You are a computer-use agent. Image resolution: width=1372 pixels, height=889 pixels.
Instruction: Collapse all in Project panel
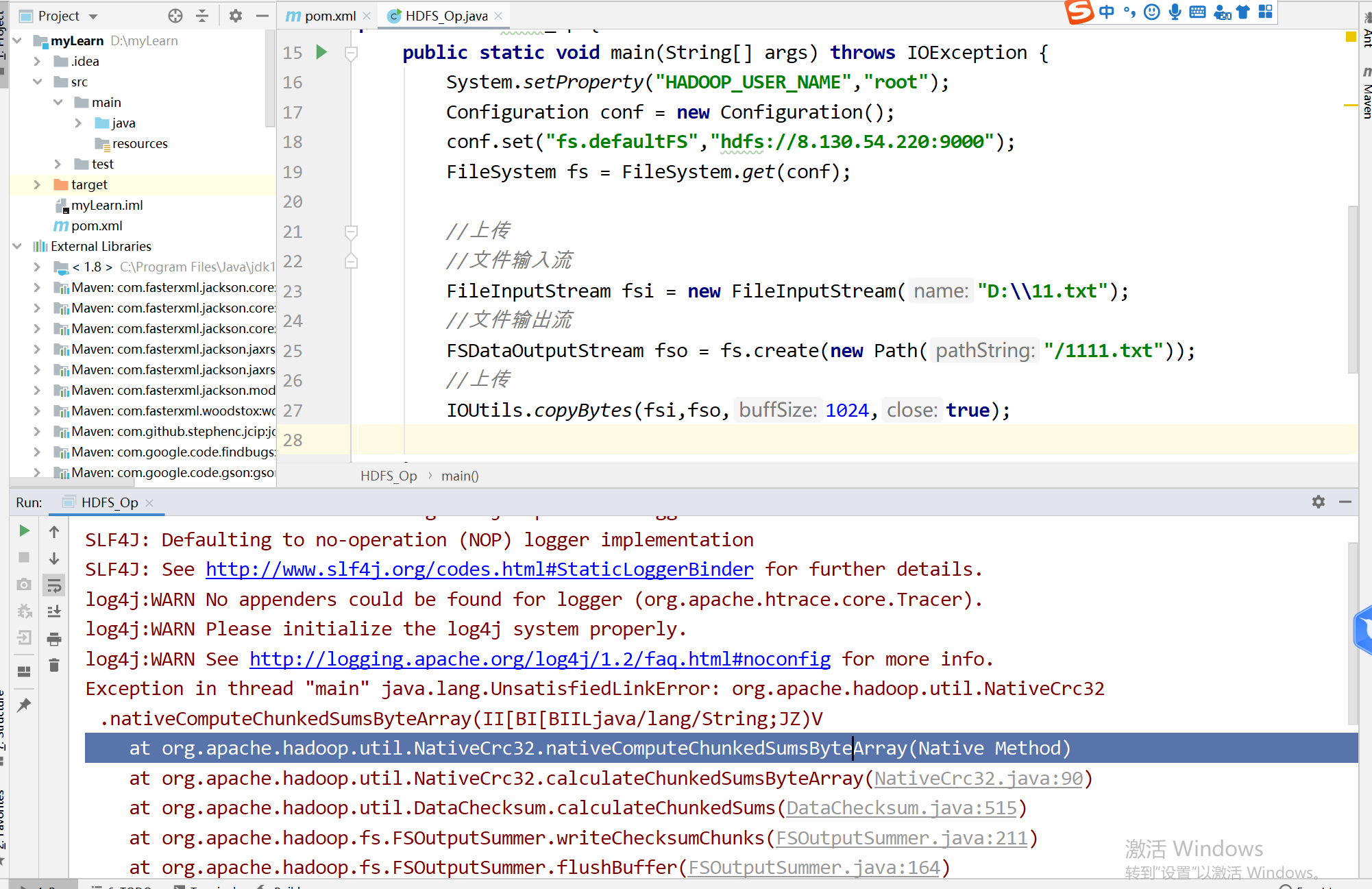coord(202,16)
